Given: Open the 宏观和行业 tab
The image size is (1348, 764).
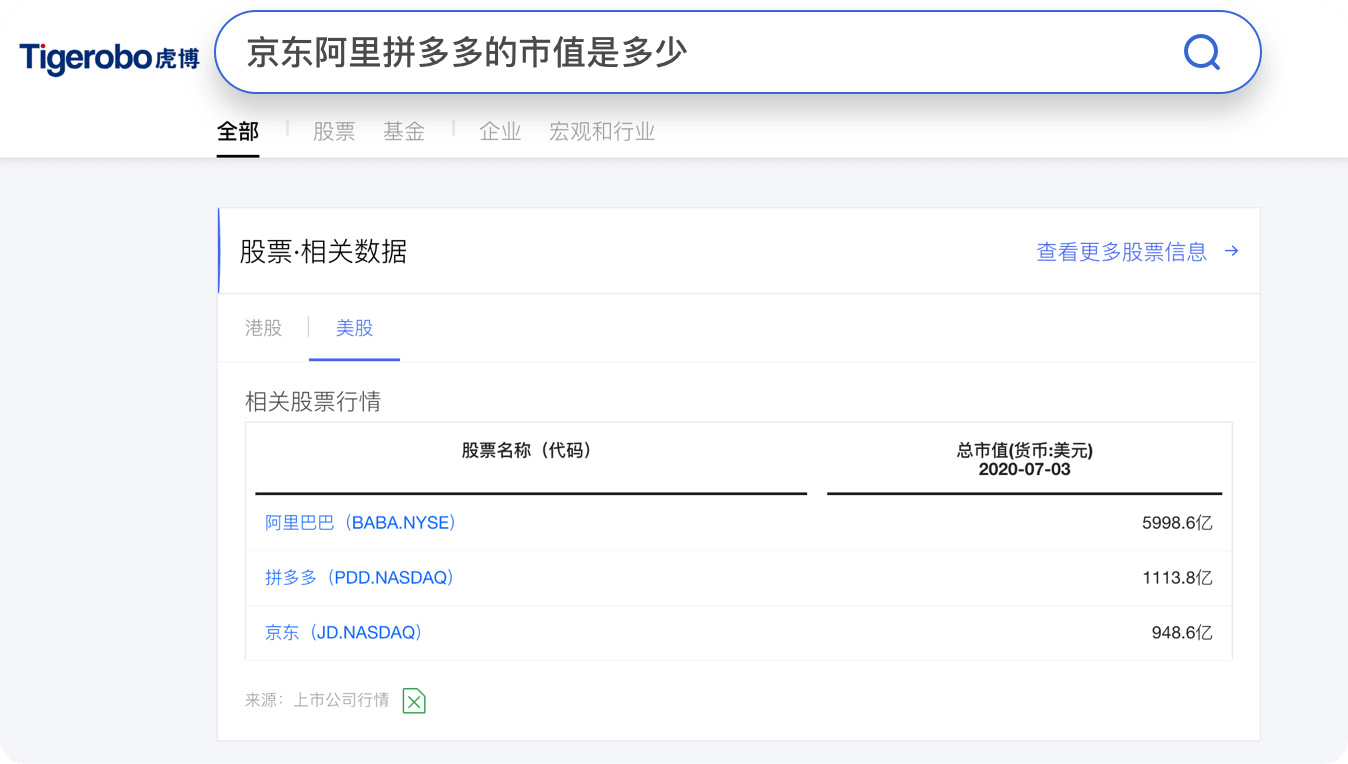Looking at the screenshot, I should click(602, 131).
